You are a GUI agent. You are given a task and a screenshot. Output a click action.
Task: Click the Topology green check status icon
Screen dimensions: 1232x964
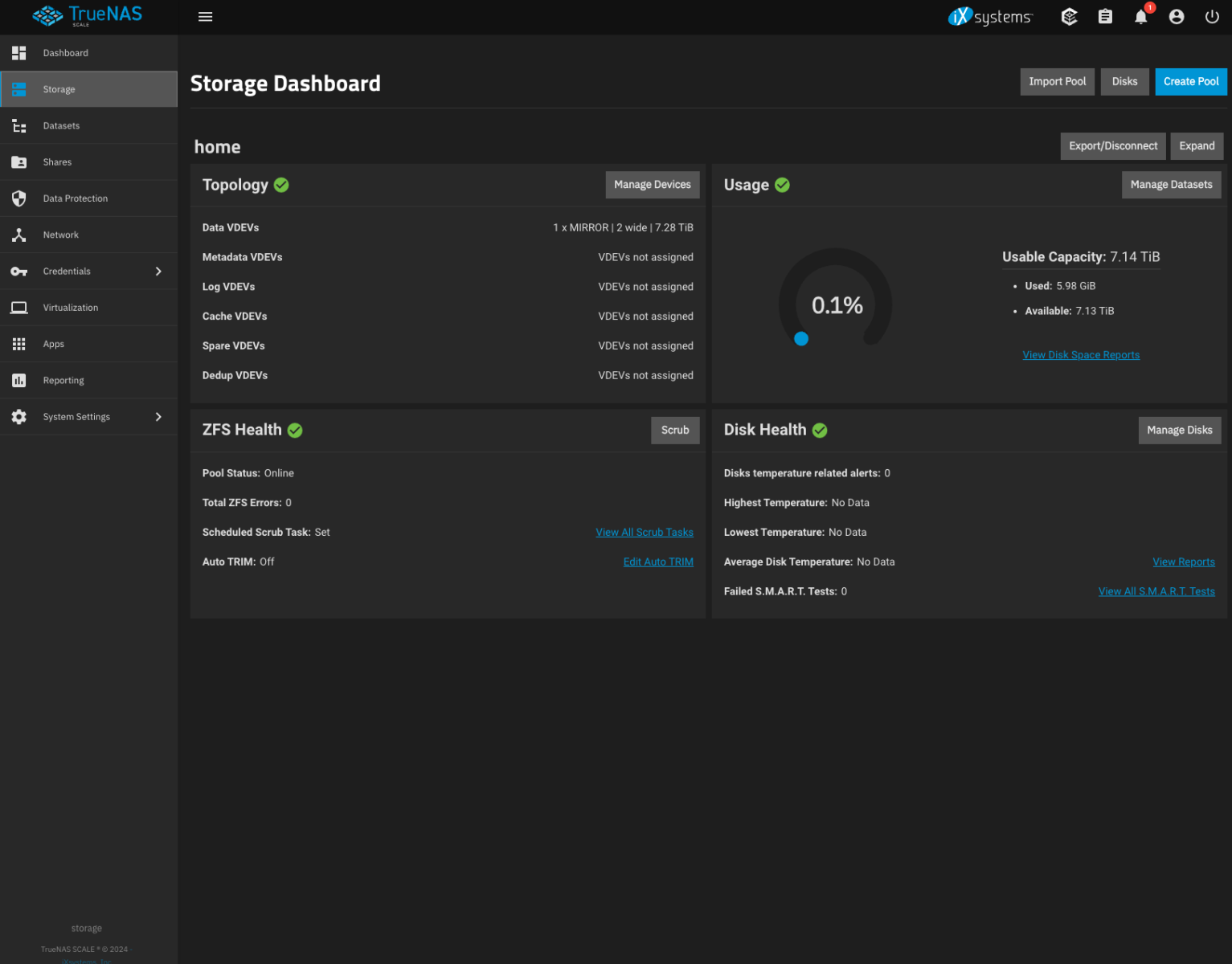(x=281, y=185)
